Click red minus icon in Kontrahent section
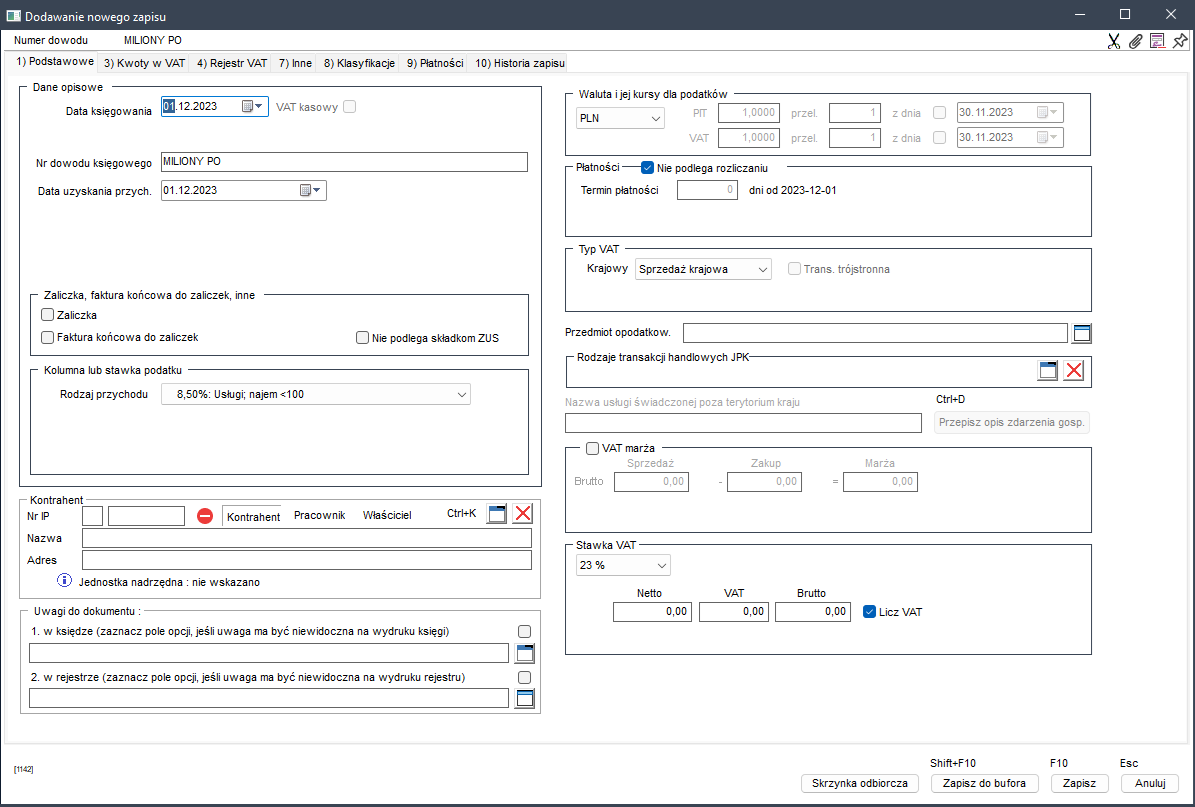 205,516
